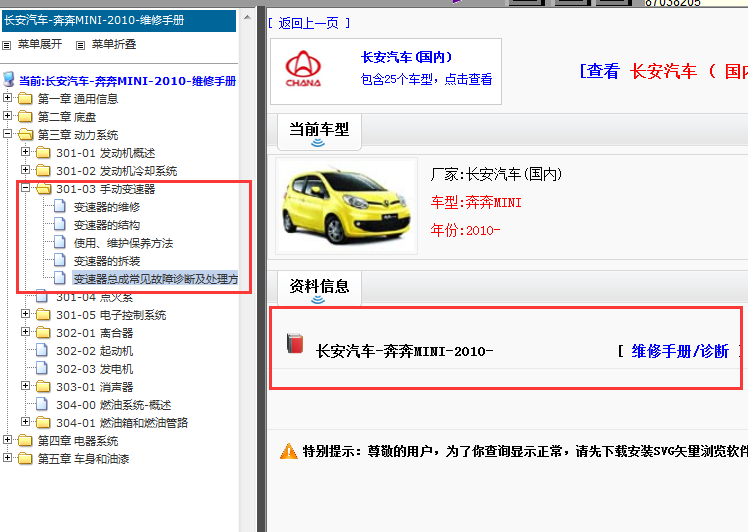Click document icon of 302-02 起动机

[x=42, y=351]
